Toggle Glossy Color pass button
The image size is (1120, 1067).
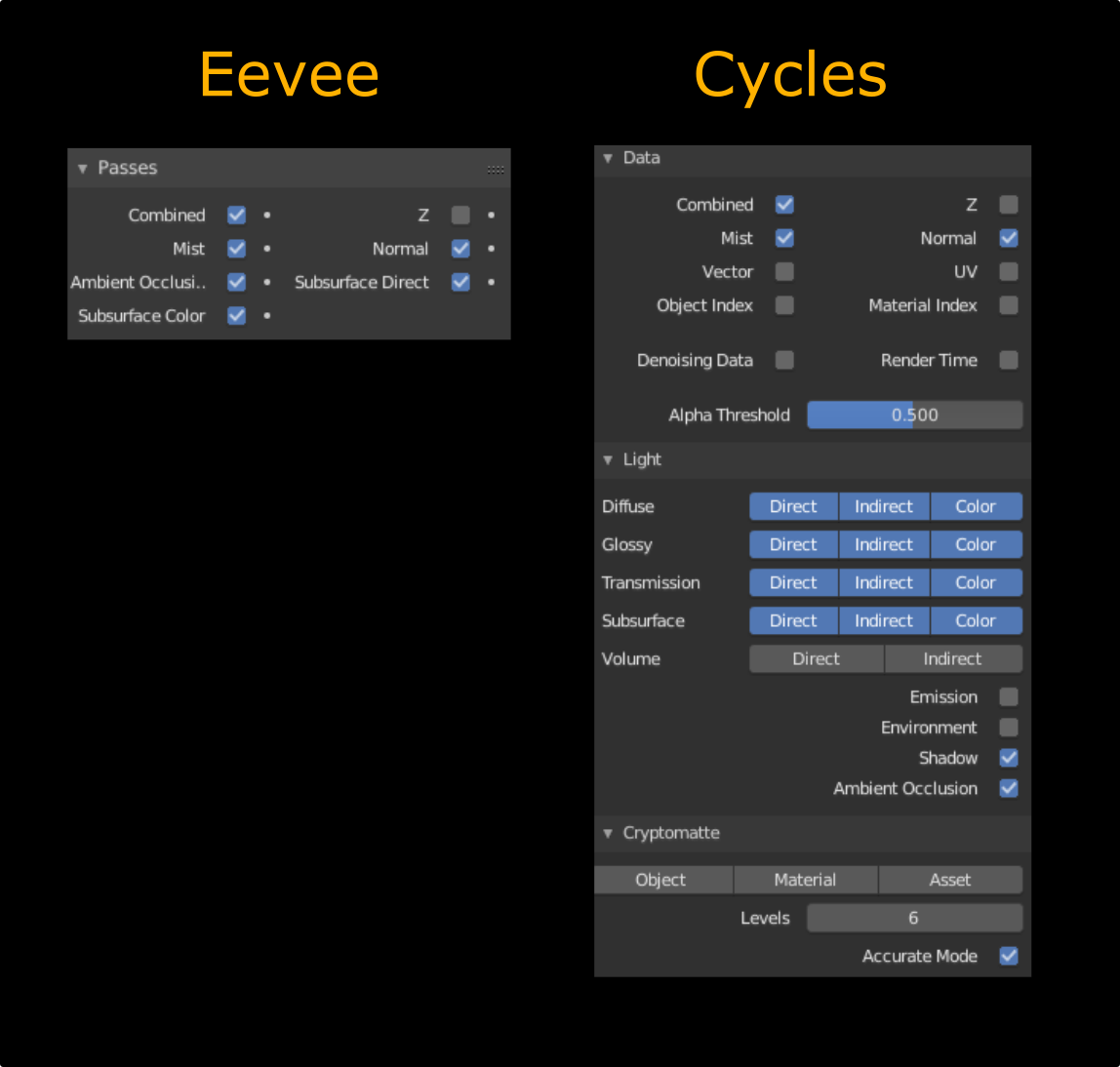(976, 545)
